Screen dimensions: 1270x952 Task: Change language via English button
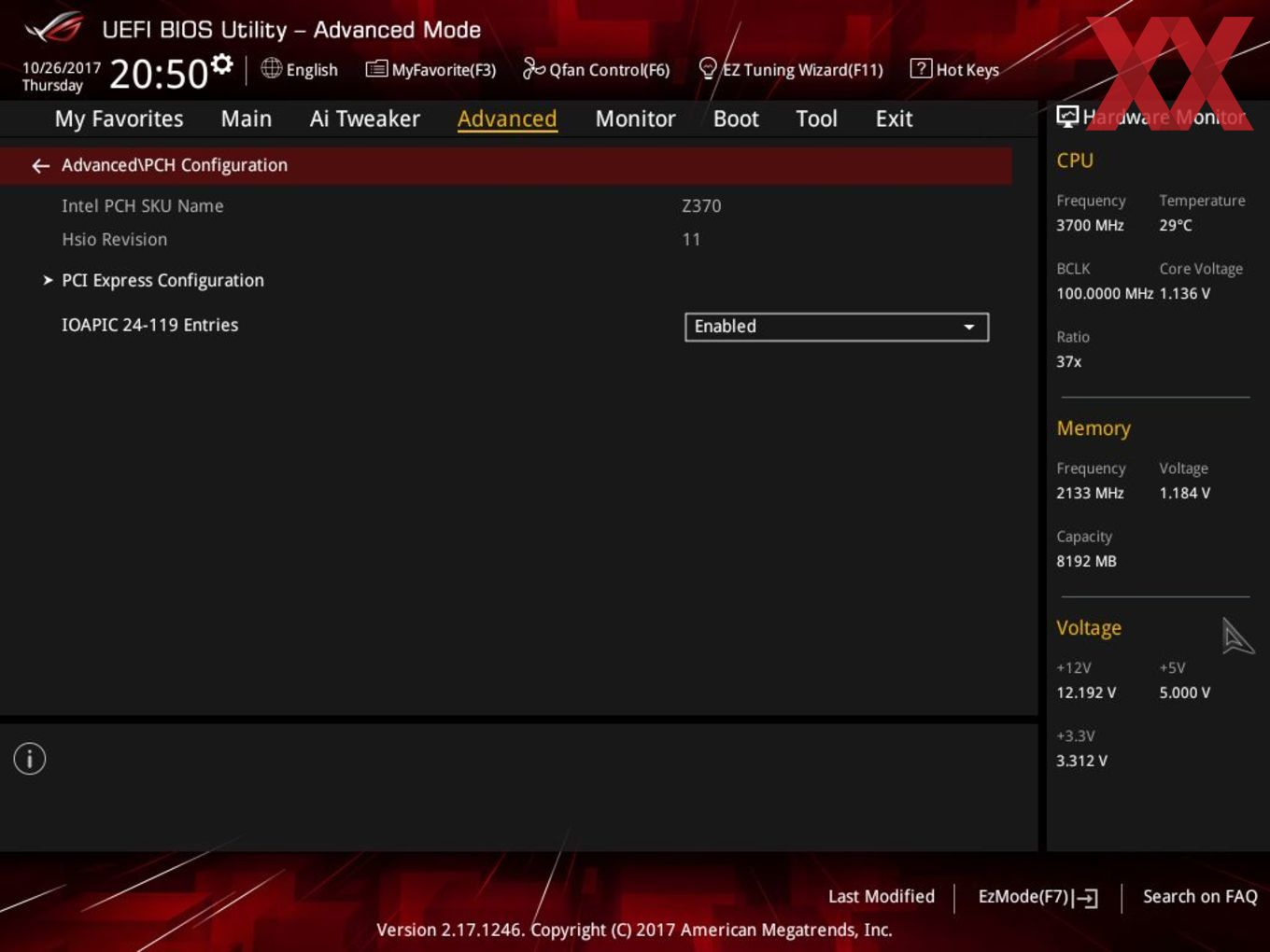point(300,69)
